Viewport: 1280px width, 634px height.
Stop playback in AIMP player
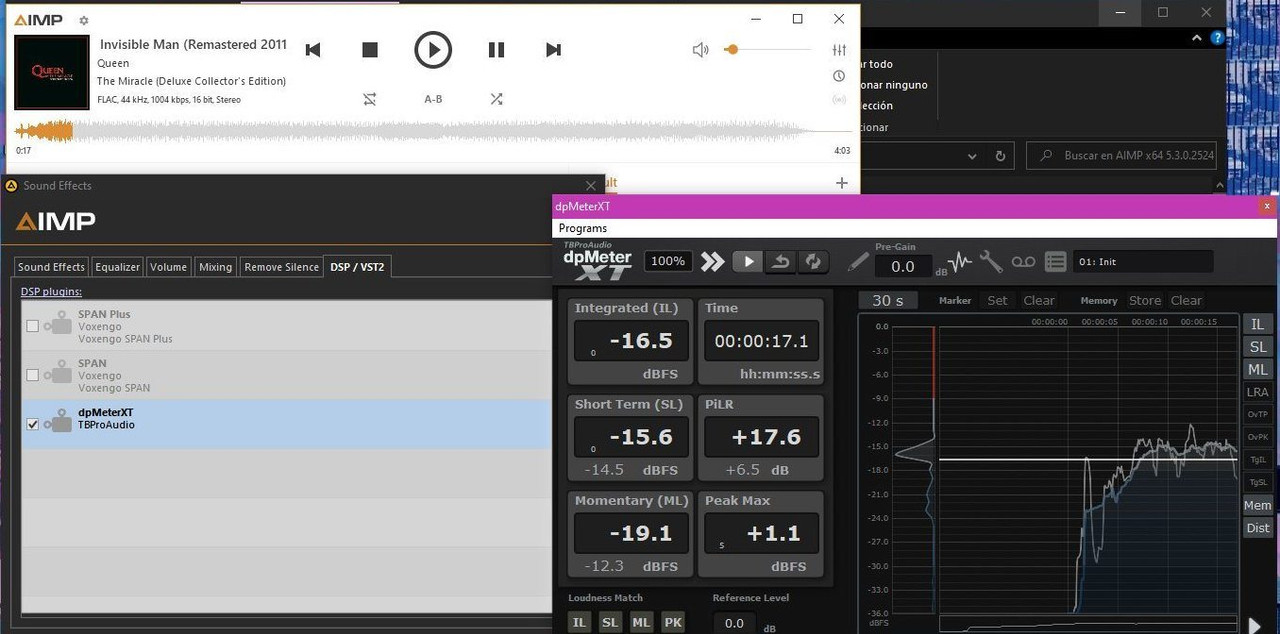tap(370, 50)
